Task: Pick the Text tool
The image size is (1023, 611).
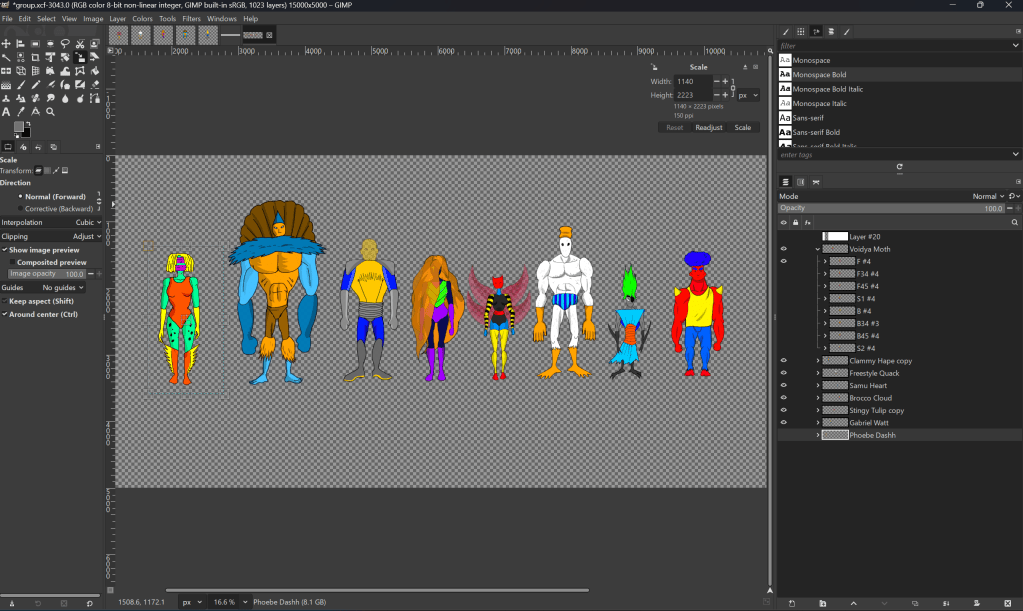Action: [x=7, y=112]
